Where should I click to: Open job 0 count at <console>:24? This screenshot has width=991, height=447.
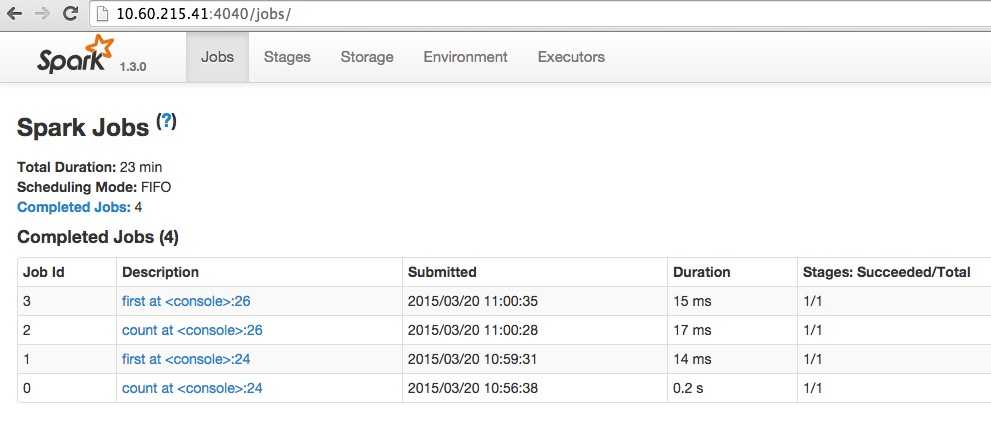tap(192, 388)
